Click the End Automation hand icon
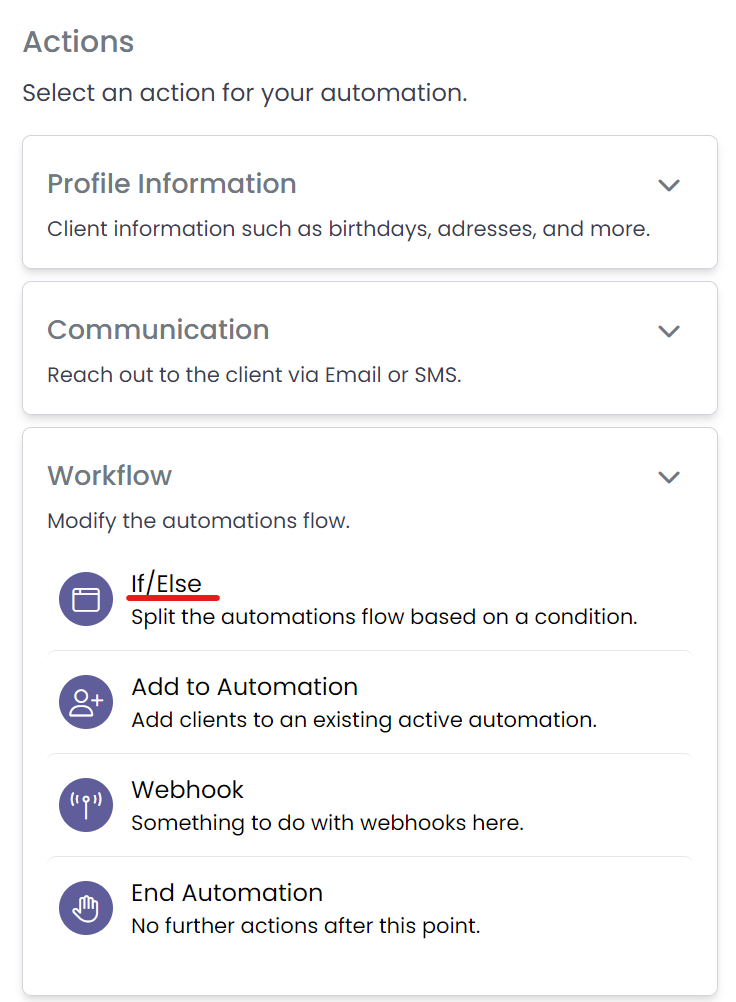 [86, 908]
